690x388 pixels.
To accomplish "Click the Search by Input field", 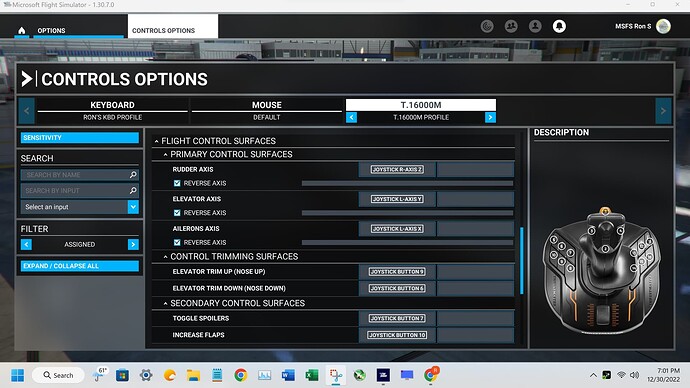I will 80,190.
